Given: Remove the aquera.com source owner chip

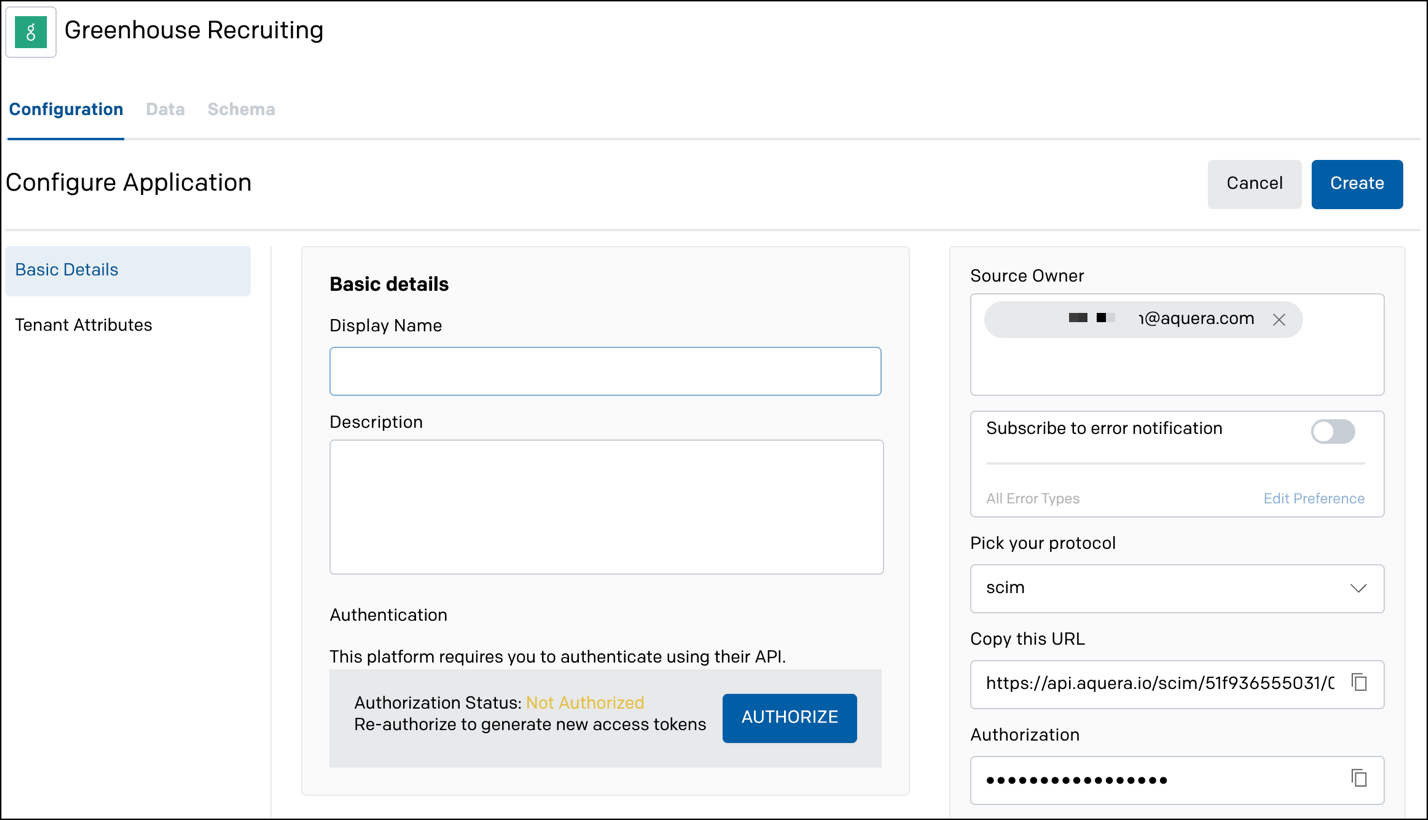Looking at the screenshot, I should 1279,320.
